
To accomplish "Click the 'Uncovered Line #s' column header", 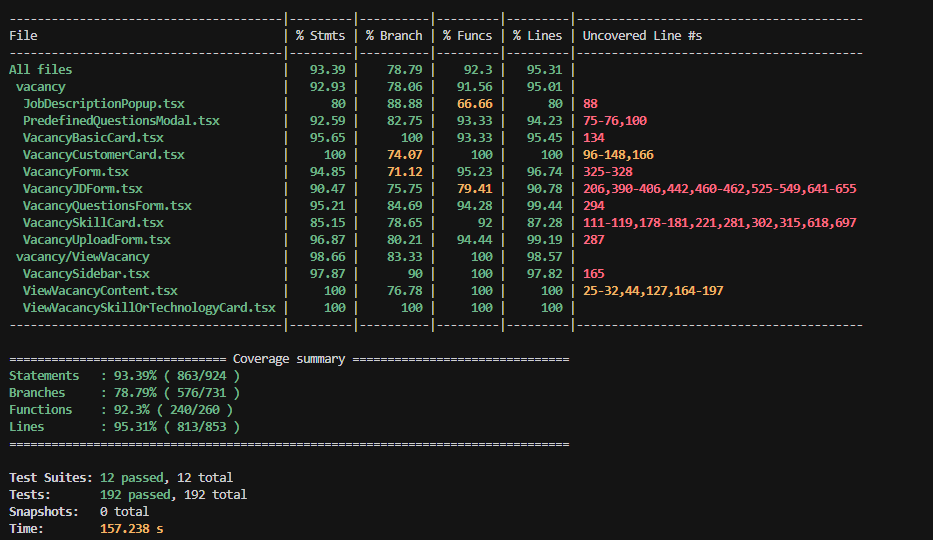I will [x=642, y=36].
